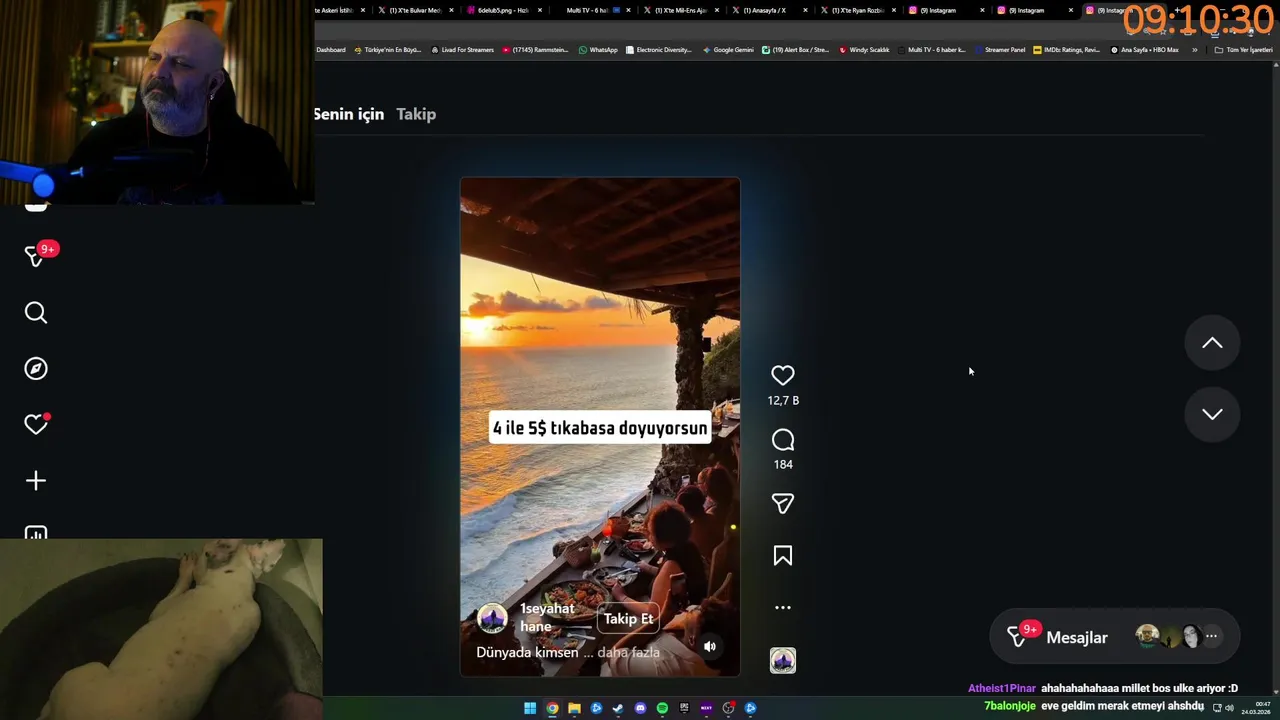Open IMDb: Ratings bookmark
This screenshot has height=720, width=1280.
[x=1066, y=50]
